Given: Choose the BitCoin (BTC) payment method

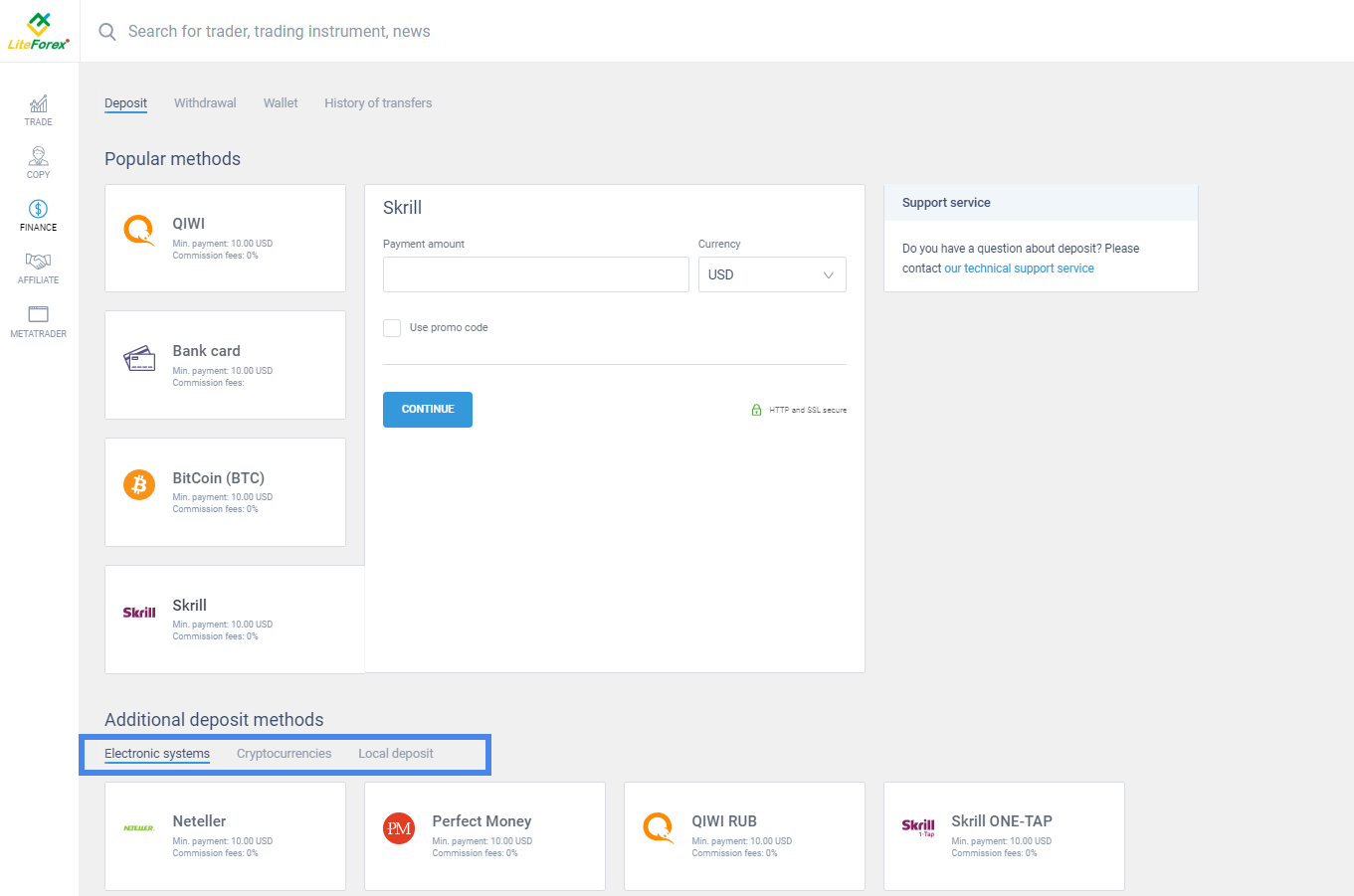Looking at the screenshot, I should tap(225, 492).
